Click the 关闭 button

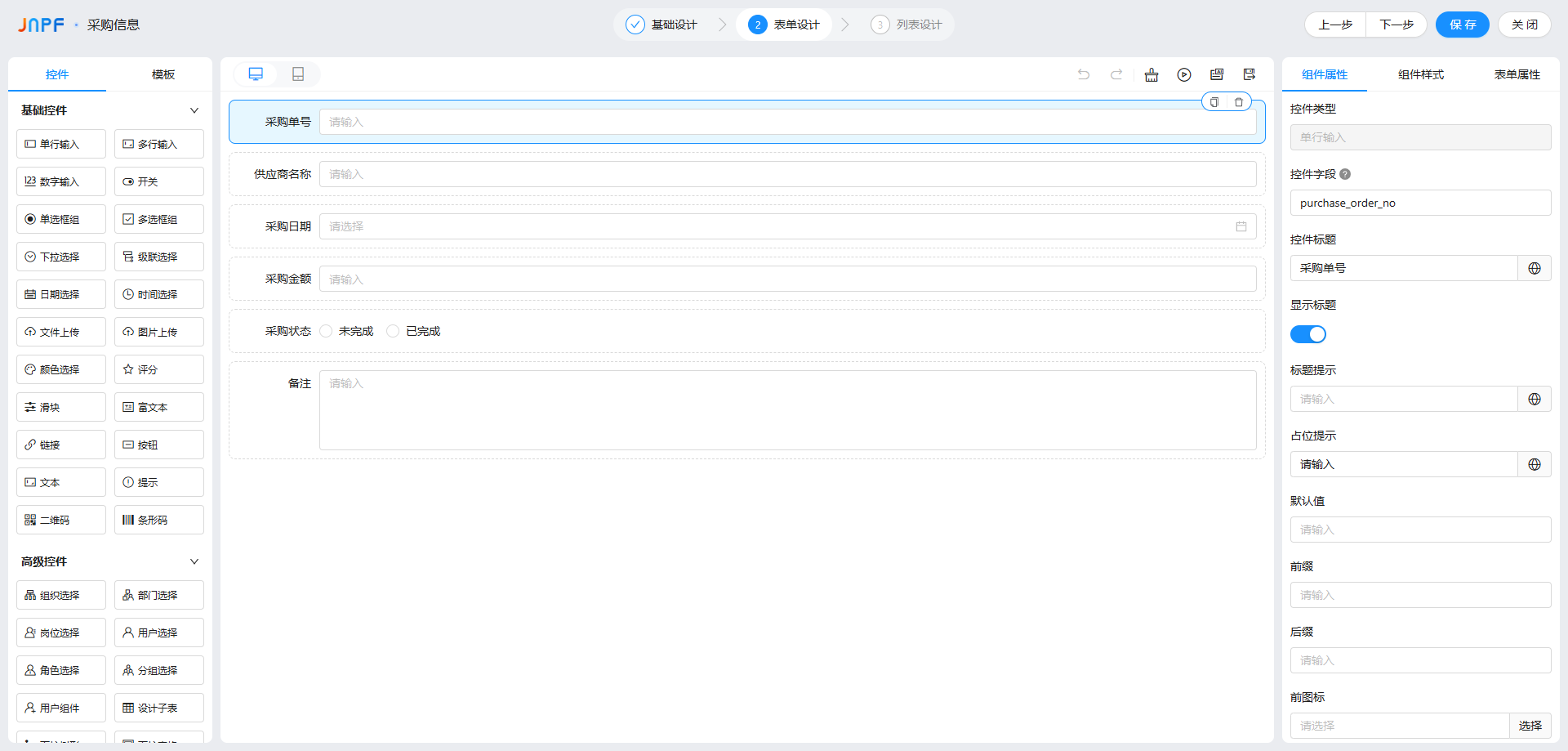1525,25
